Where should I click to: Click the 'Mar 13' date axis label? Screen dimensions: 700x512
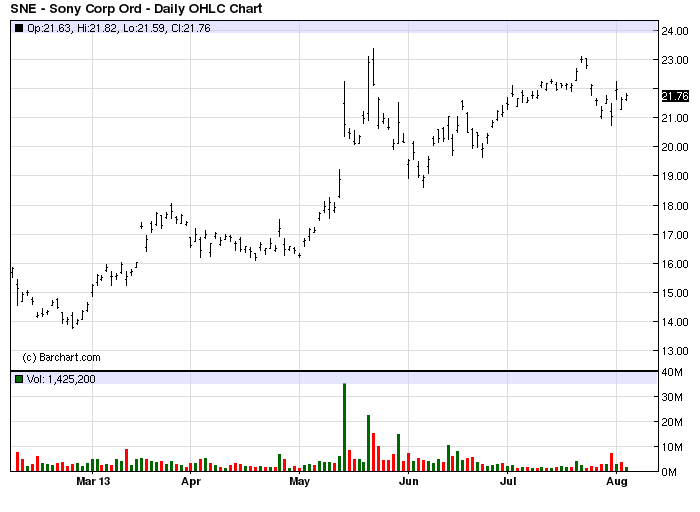click(x=93, y=481)
